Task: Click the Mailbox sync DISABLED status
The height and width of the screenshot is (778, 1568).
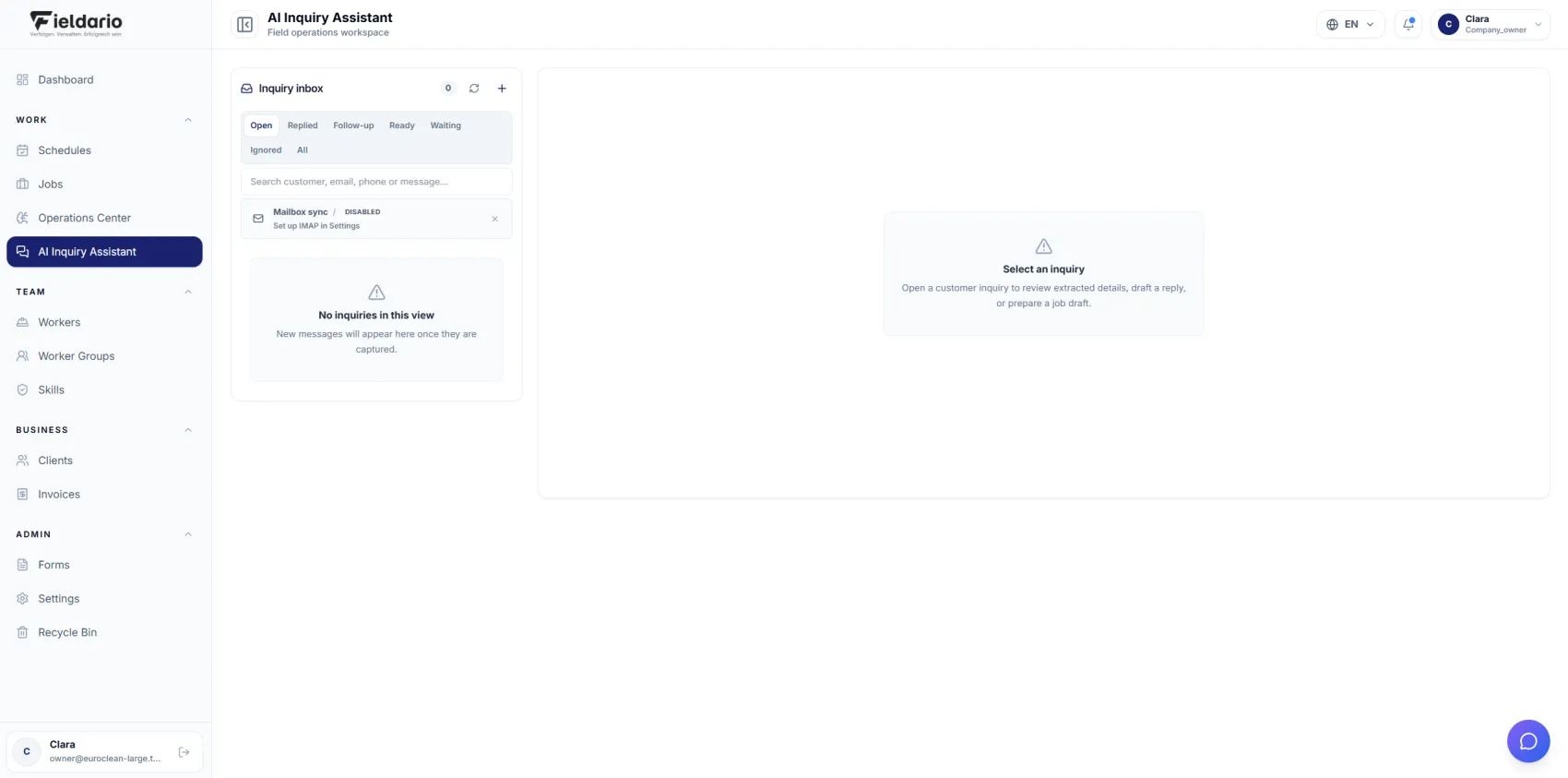Action: pos(362,212)
